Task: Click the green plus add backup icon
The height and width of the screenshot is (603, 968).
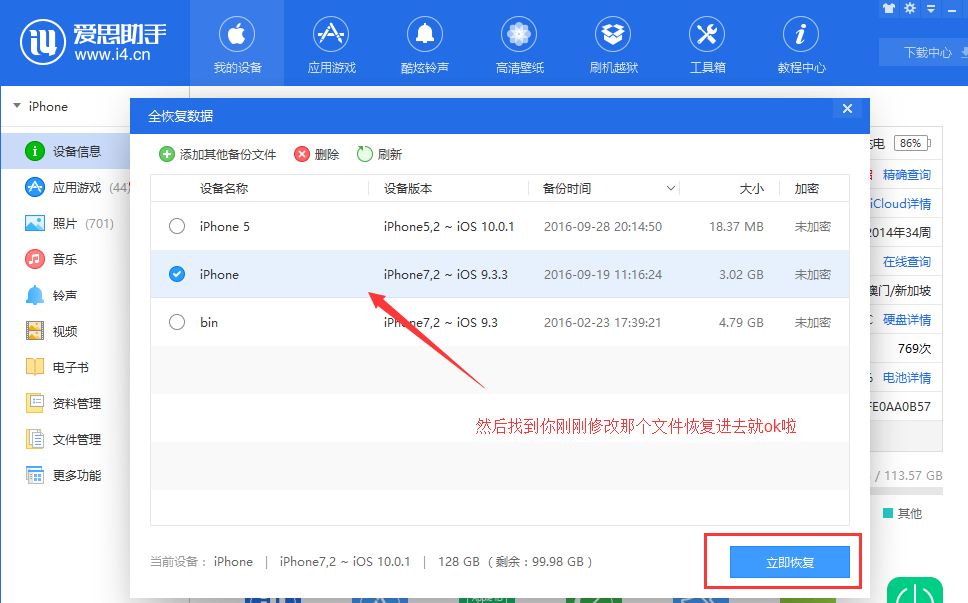Action: (167, 154)
